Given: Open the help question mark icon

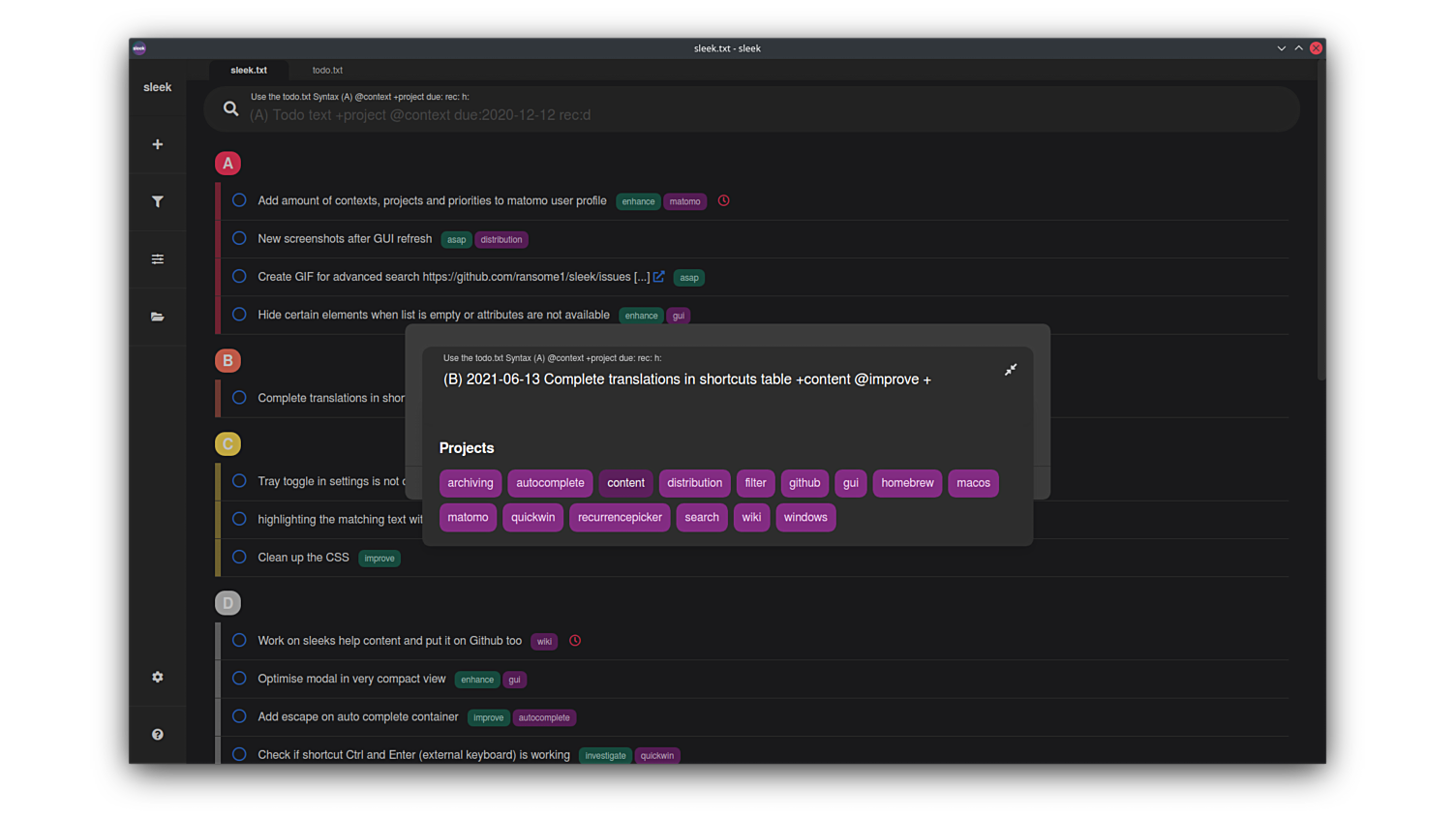Looking at the screenshot, I should [157, 735].
